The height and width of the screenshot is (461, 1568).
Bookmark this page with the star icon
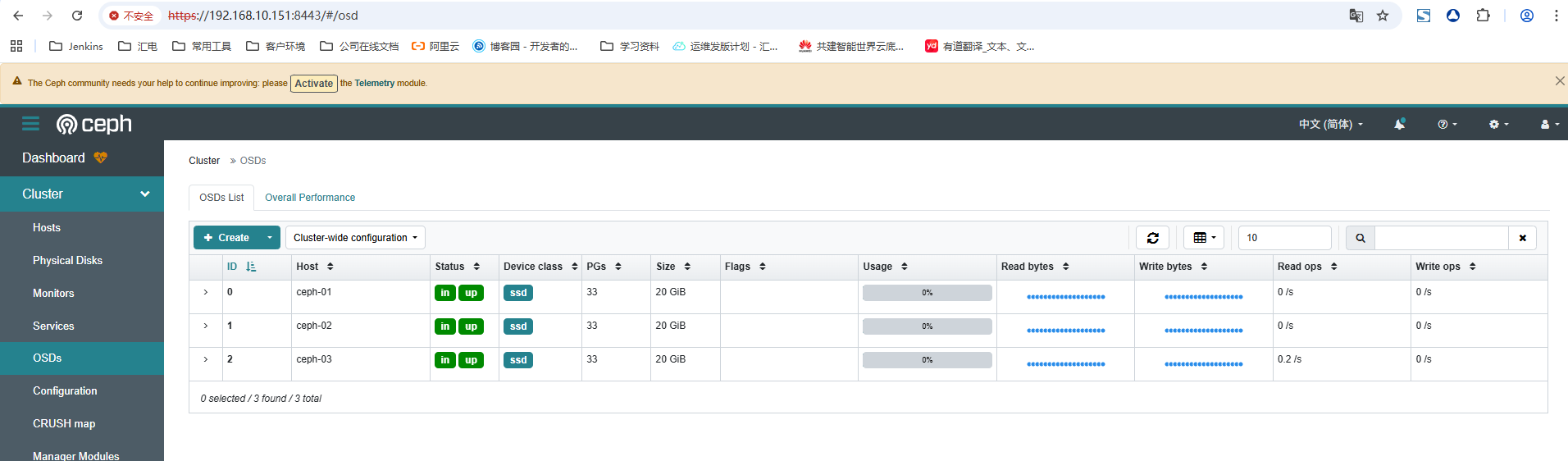click(x=1383, y=16)
